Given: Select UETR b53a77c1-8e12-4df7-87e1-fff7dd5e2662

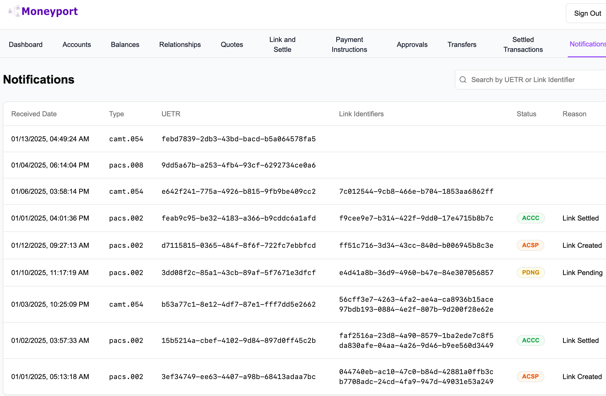Looking at the screenshot, I should click(x=238, y=304).
